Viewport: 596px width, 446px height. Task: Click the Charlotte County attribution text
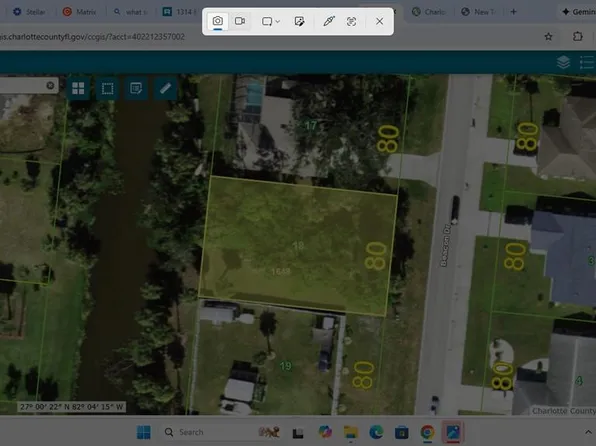[563, 411]
